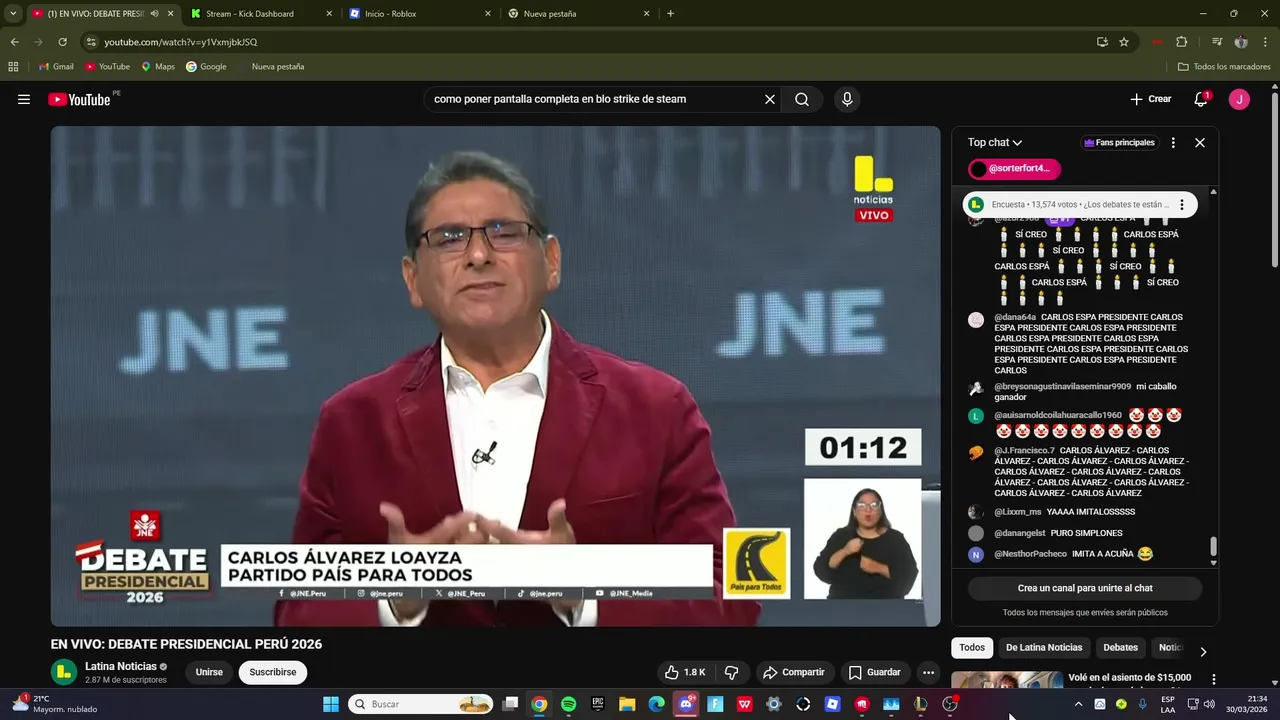Open media controls in toolbar
Image resolution: width=1280 pixels, height=720 pixels.
(1217, 42)
